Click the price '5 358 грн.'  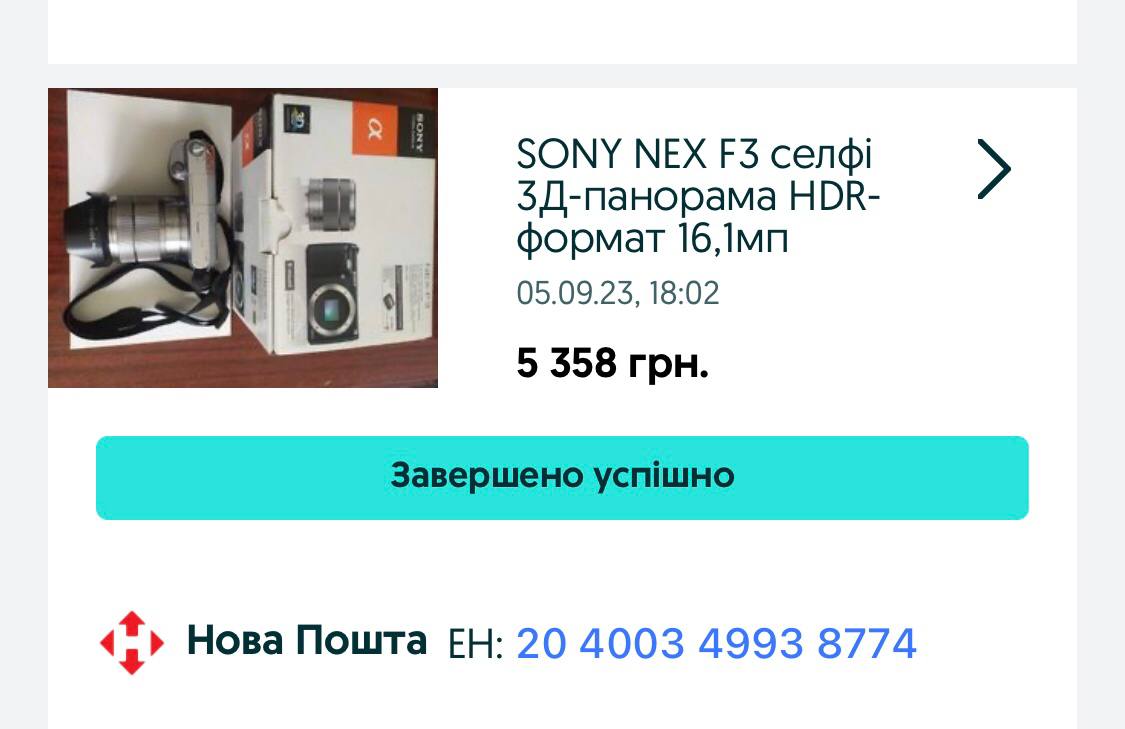point(612,362)
